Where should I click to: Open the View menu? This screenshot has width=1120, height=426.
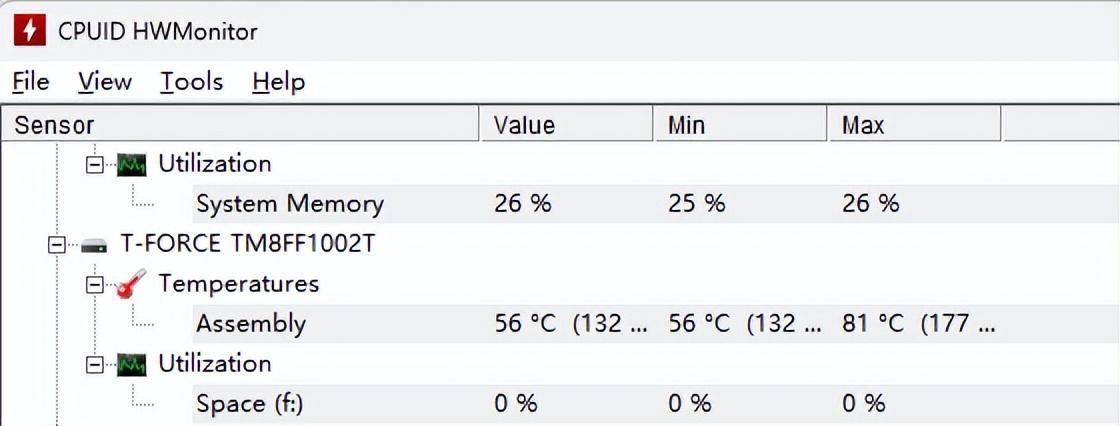(104, 82)
